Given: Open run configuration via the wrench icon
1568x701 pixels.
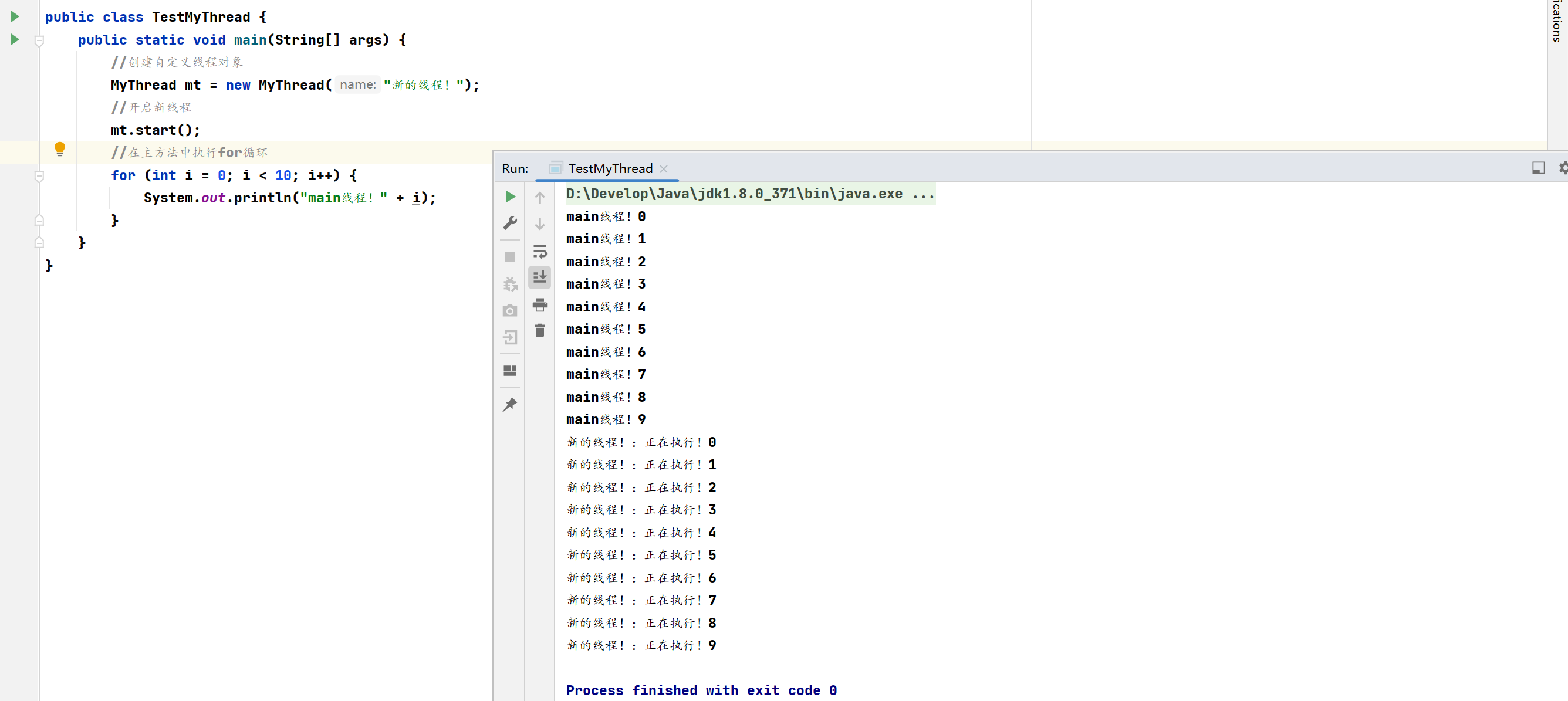Looking at the screenshot, I should pyautogui.click(x=510, y=223).
